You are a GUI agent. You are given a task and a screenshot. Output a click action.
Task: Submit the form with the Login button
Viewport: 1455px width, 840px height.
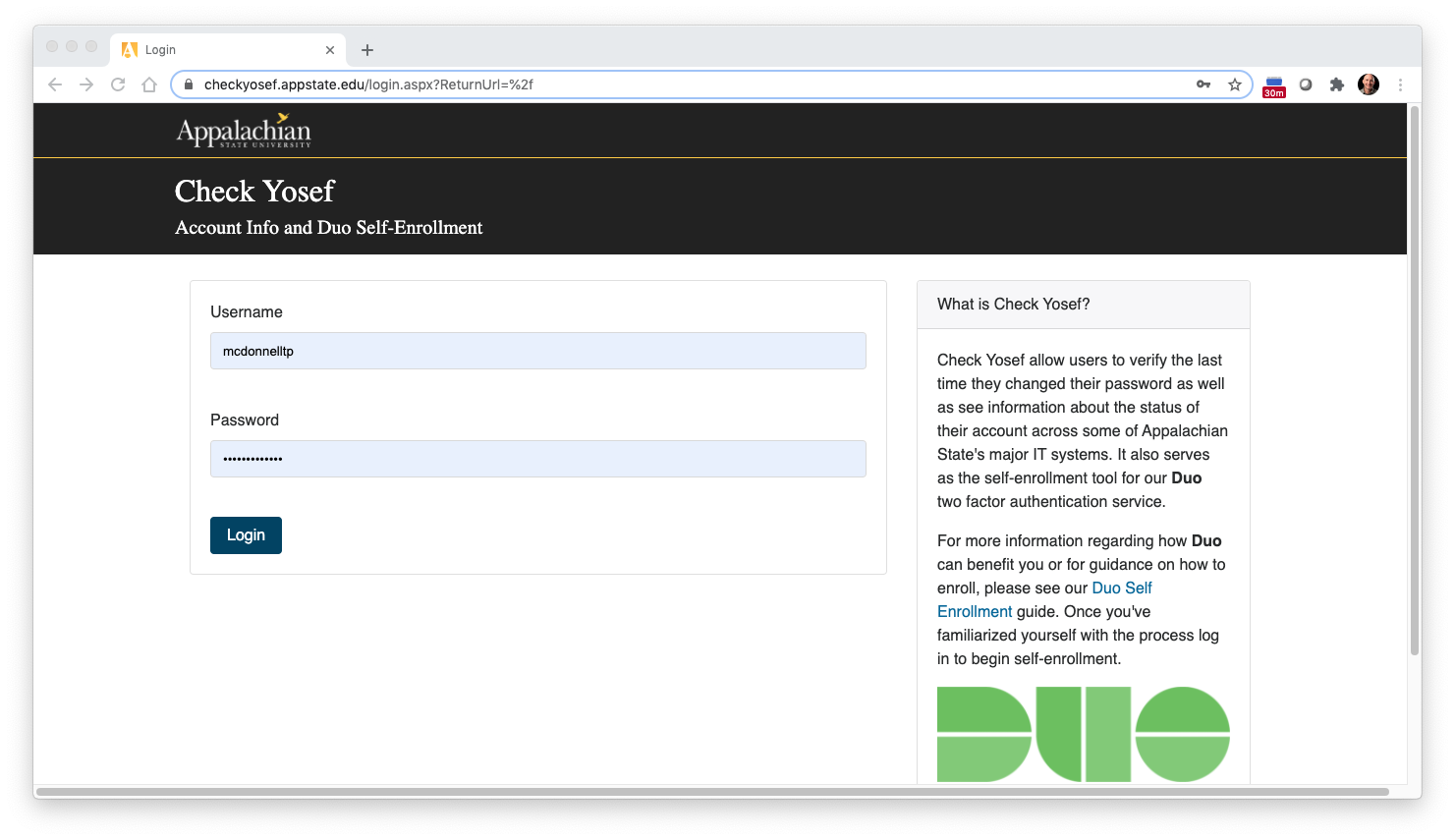coord(246,535)
